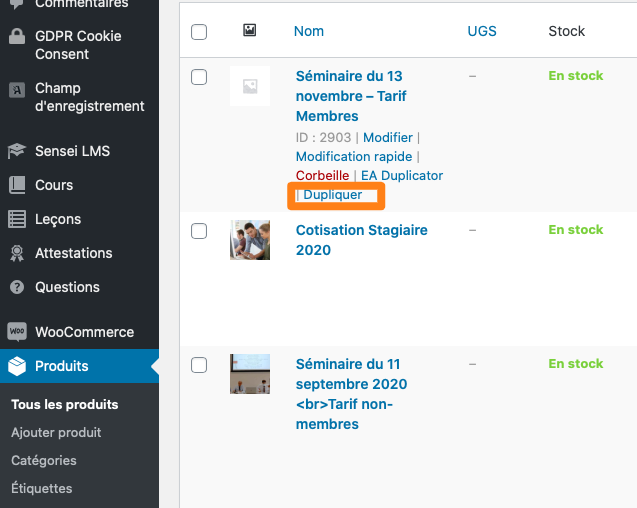Check the Séminaire du 13 novembre row checkbox

pyautogui.click(x=199, y=77)
